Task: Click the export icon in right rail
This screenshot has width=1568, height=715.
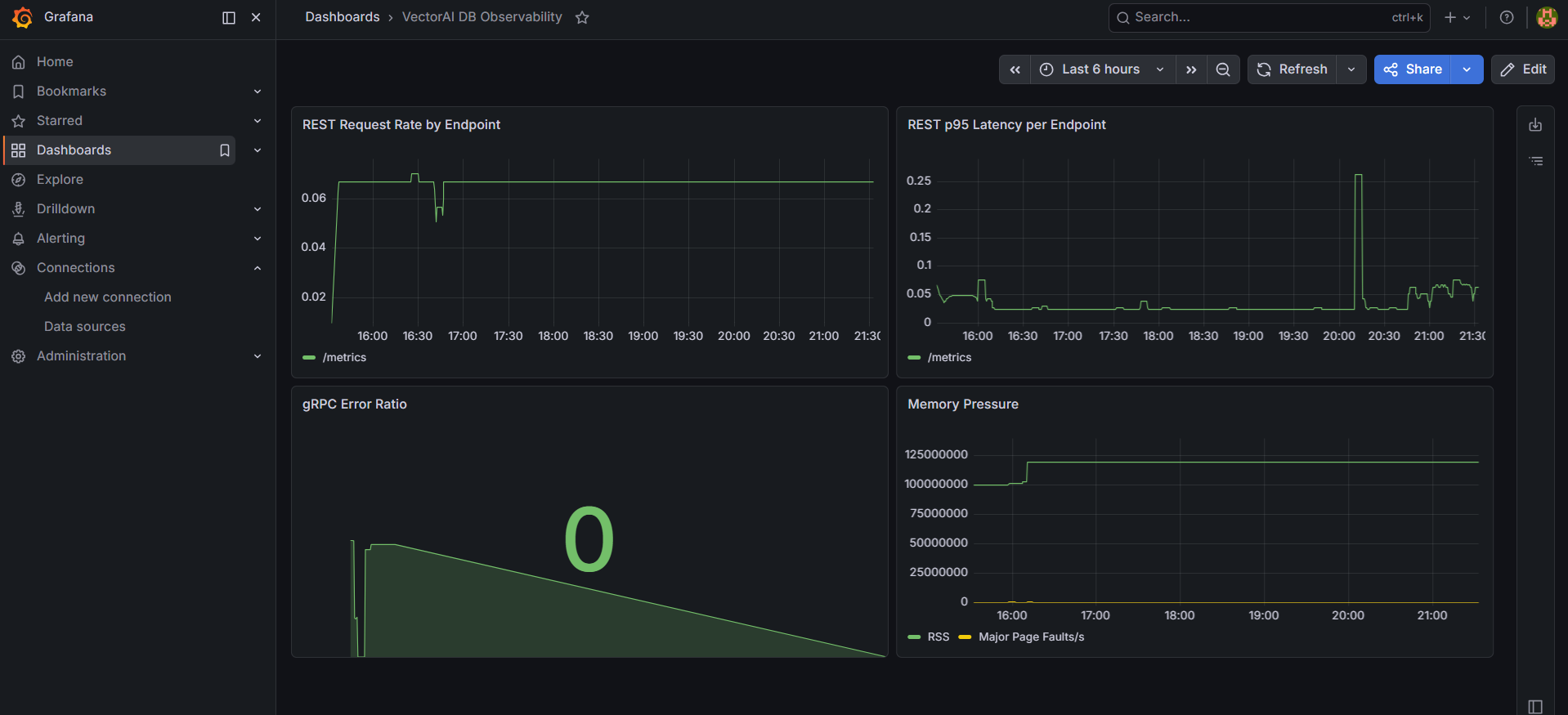Action: click(x=1535, y=125)
